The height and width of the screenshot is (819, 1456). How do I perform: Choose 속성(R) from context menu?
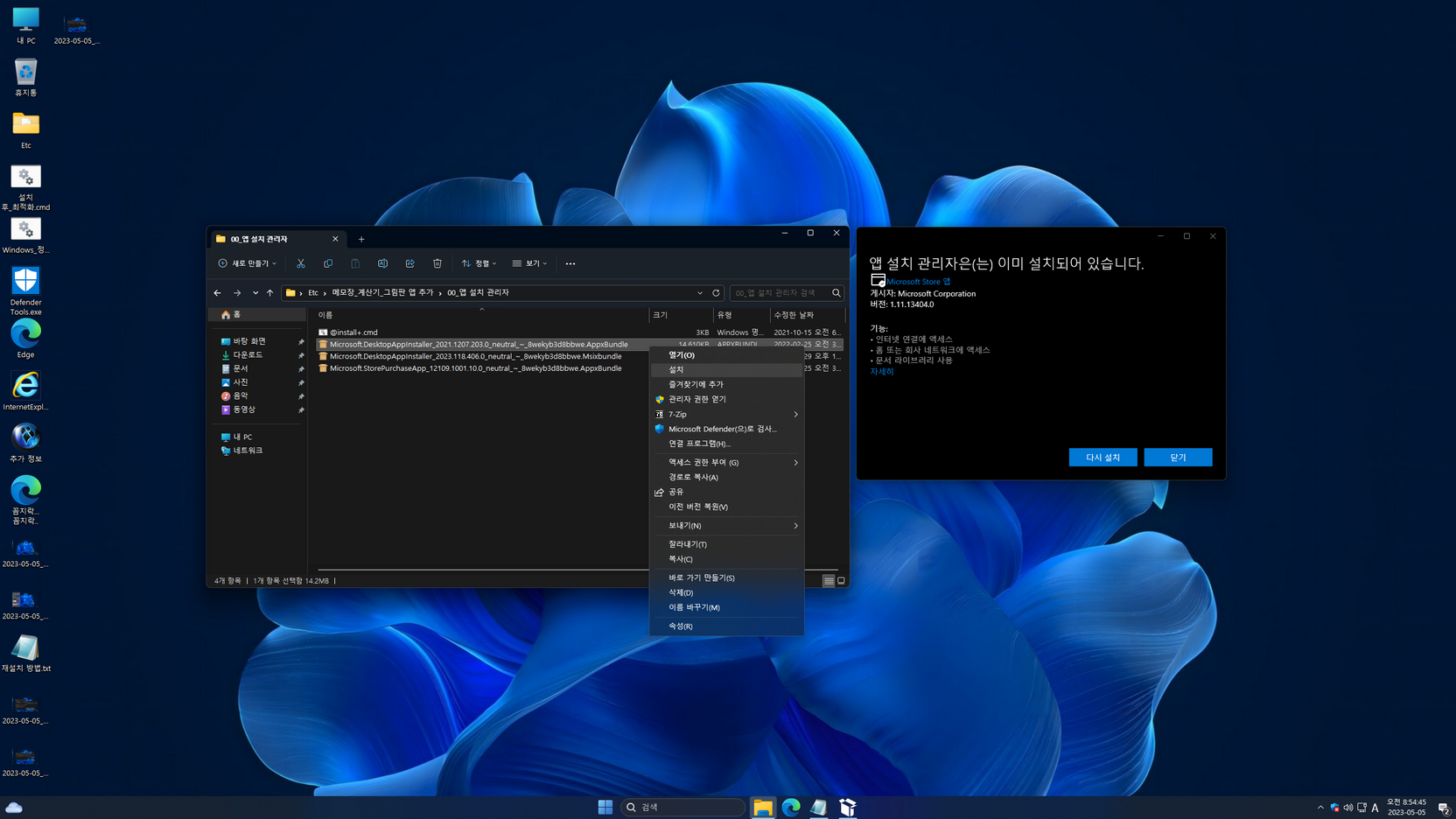pyautogui.click(x=727, y=626)
